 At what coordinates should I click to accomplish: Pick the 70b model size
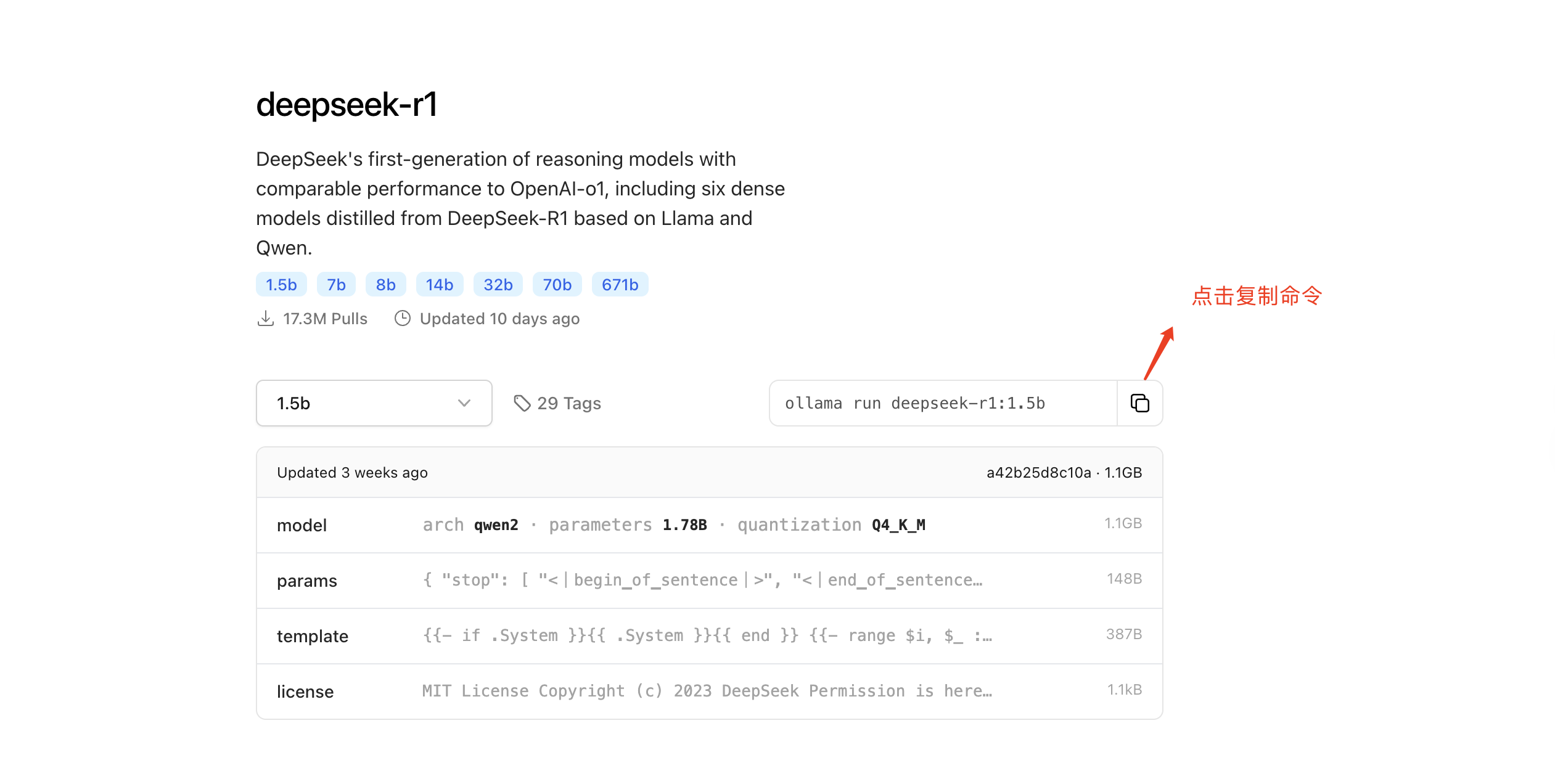click(557, 285)
